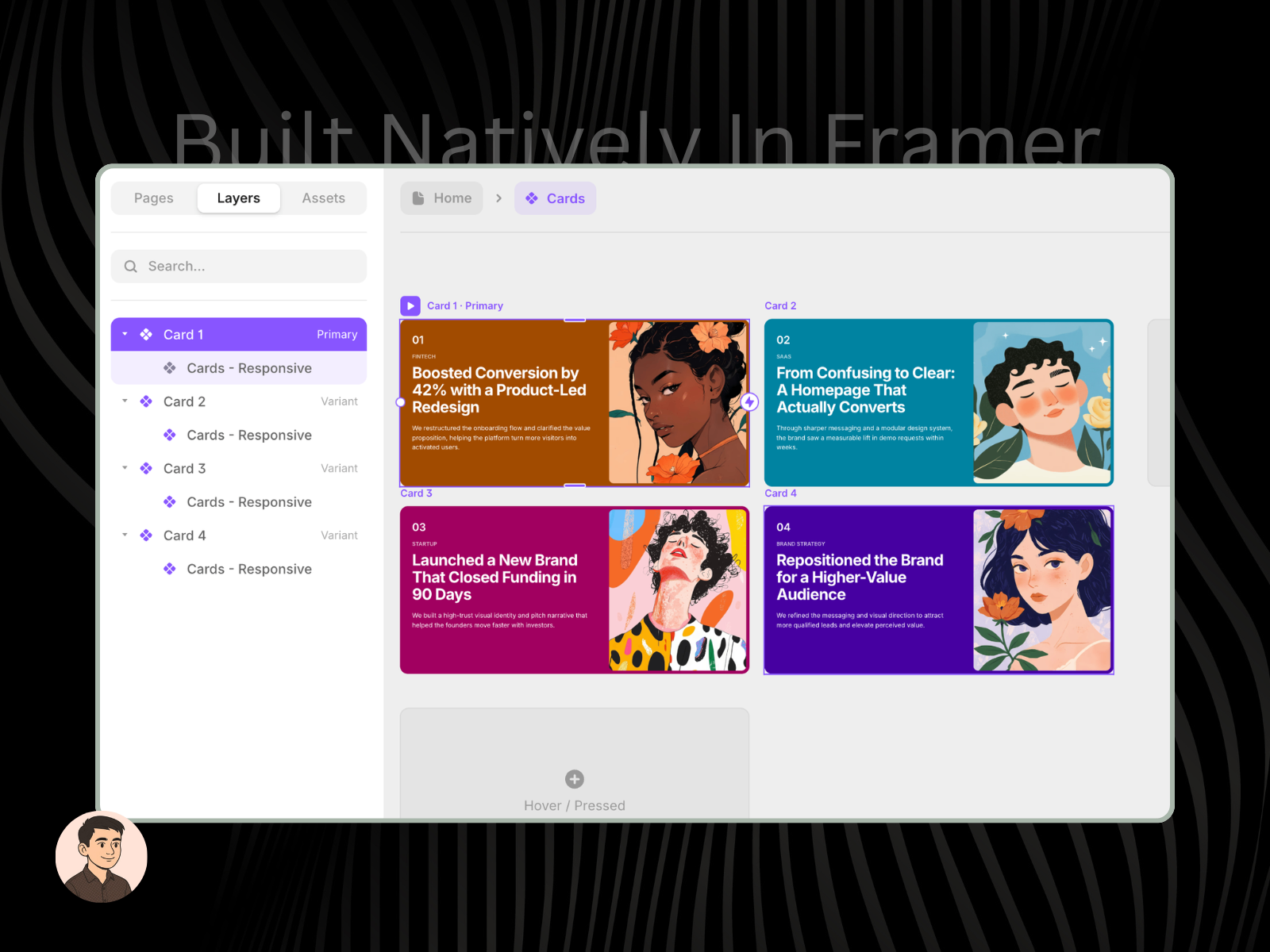
Task: Collapse the Card 3 layer group
Action: point(125,468)
